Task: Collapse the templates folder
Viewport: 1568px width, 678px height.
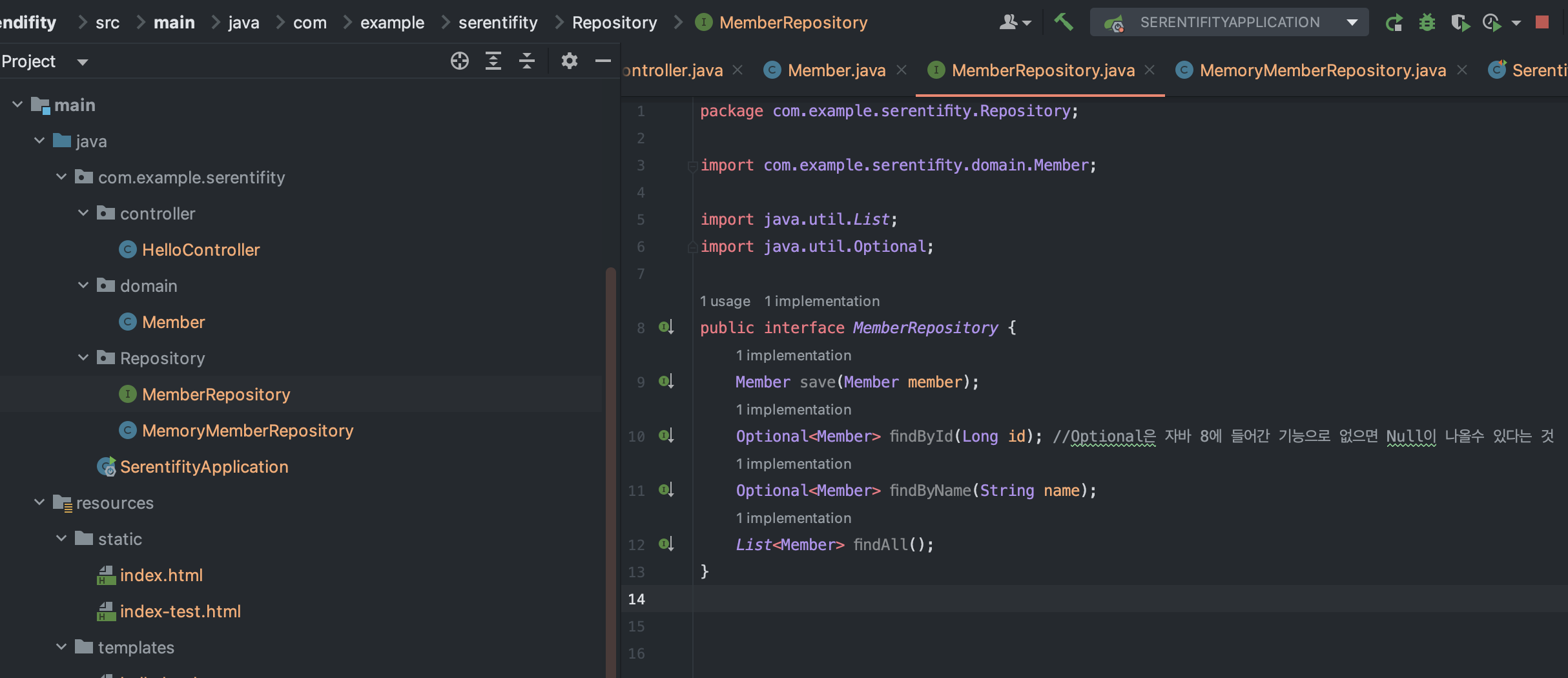Action: coord(61,646)
